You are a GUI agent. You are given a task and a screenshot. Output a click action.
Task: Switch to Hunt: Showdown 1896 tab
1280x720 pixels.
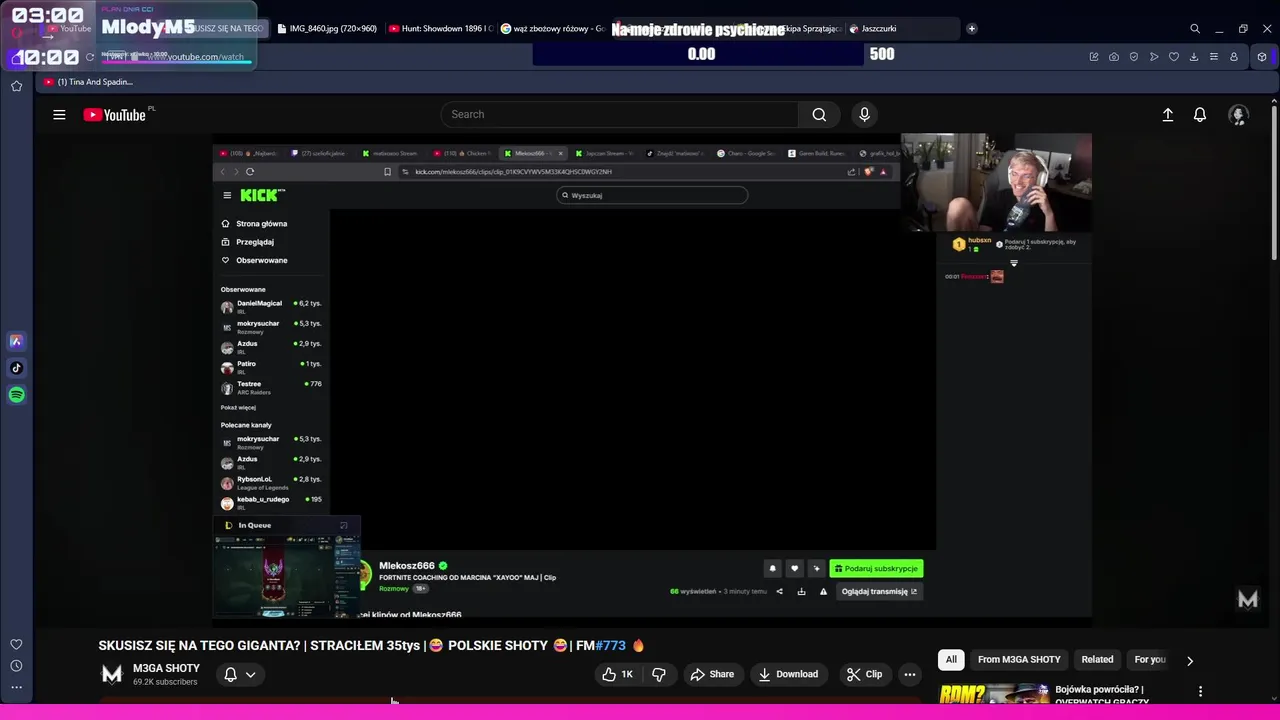coord(439,29)
